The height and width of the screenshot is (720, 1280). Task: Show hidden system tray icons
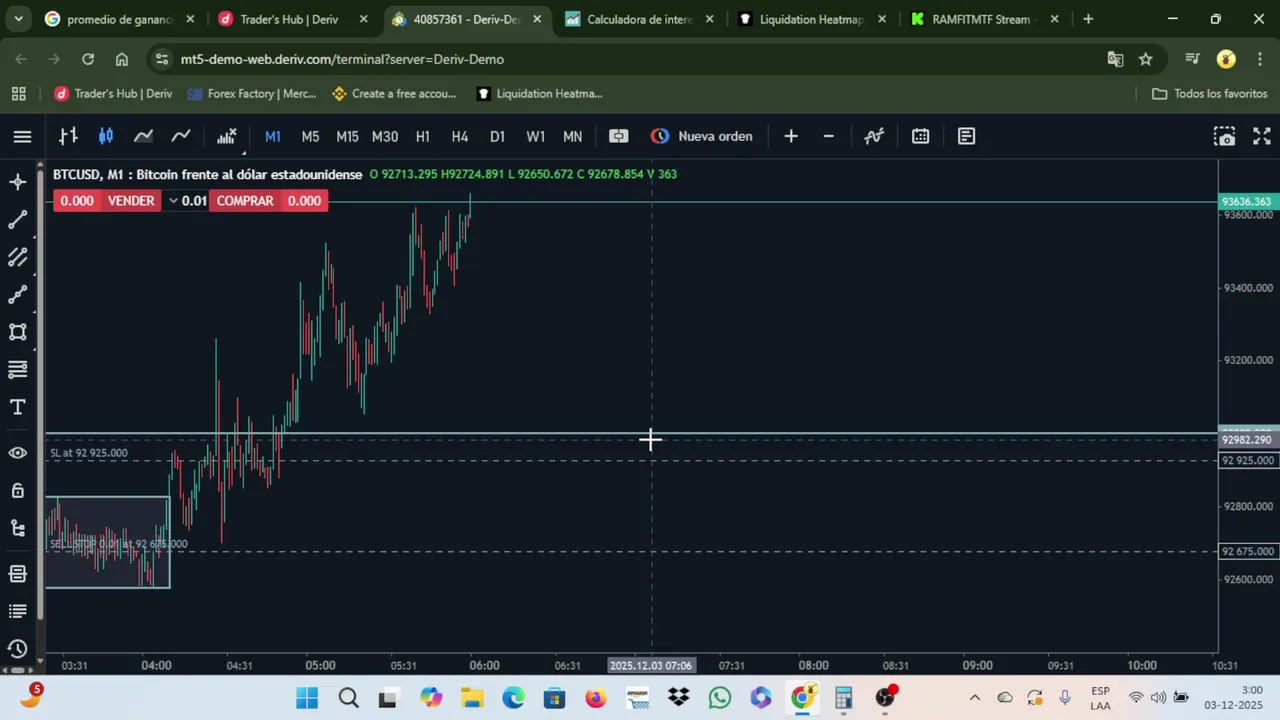[x=975, y=698]
